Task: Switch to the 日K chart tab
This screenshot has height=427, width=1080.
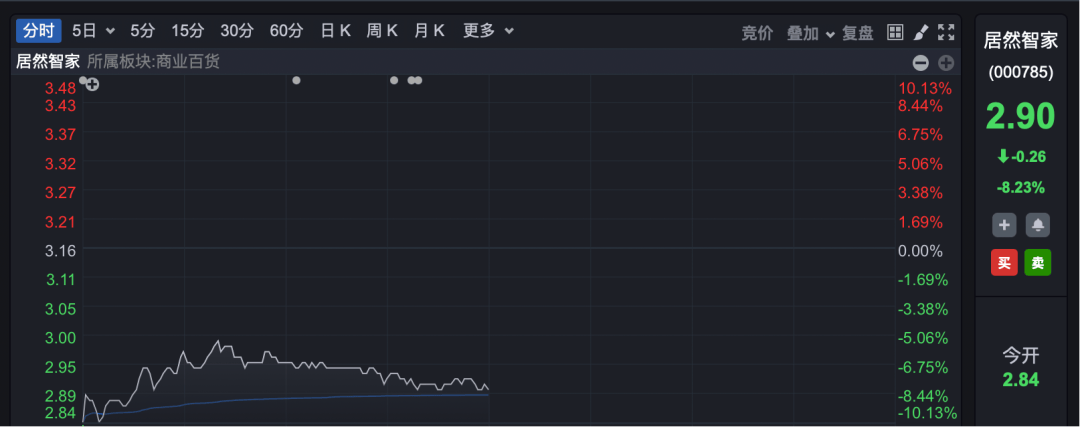Action: tap(336, 31)
